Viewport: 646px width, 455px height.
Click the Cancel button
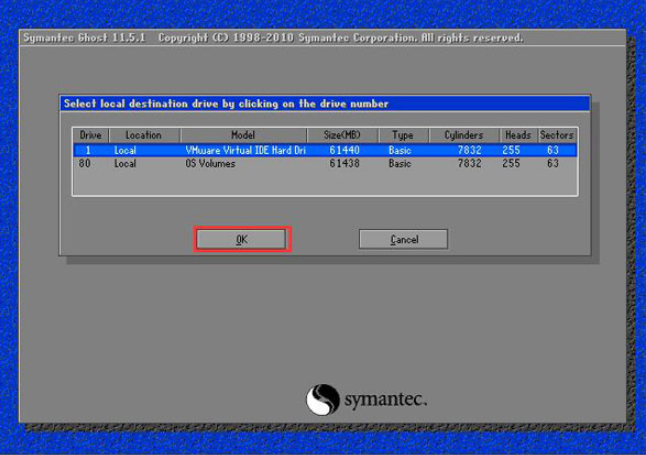pos(403,239)
